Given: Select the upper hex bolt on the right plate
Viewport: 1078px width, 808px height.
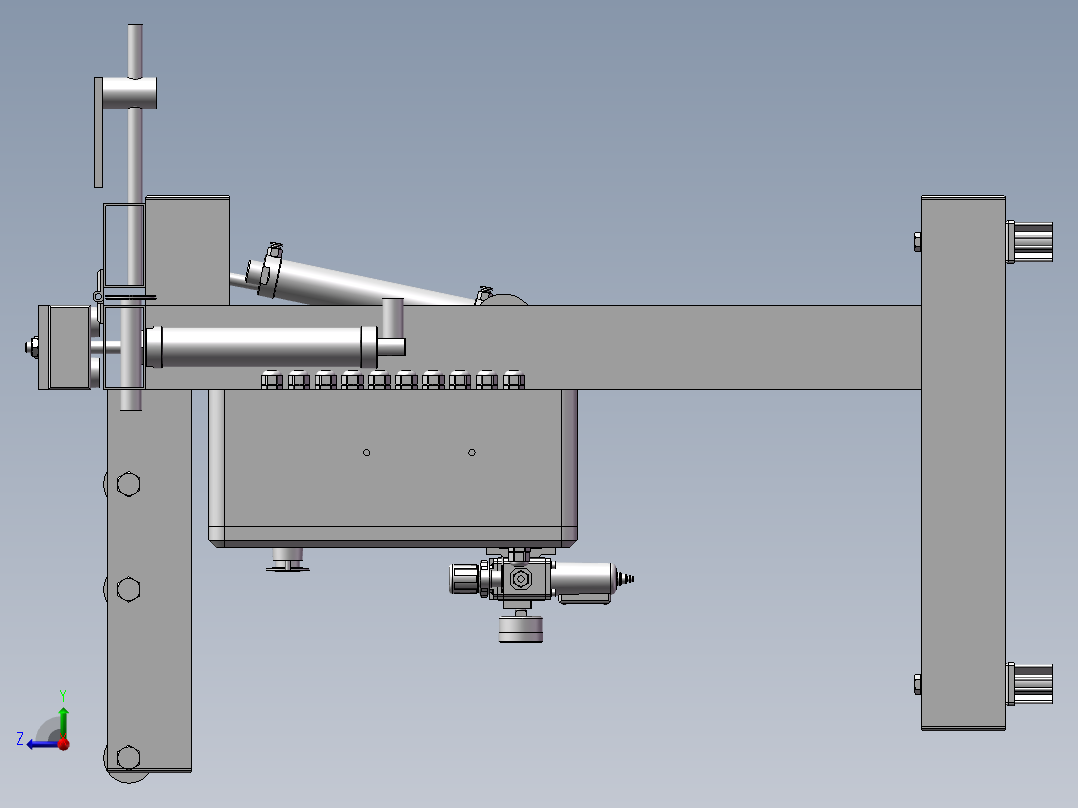Looking at the screenshot, I should point(917,242).
